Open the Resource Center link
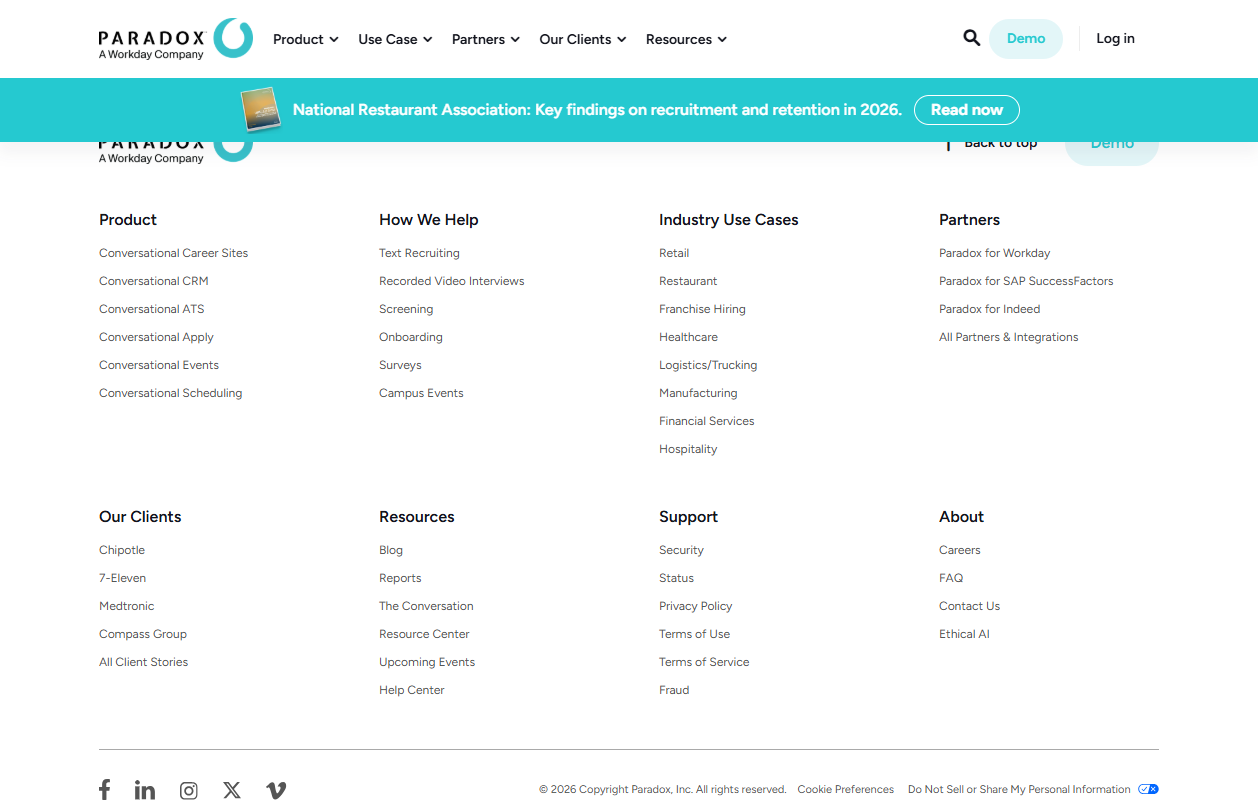 pos(424,634)
